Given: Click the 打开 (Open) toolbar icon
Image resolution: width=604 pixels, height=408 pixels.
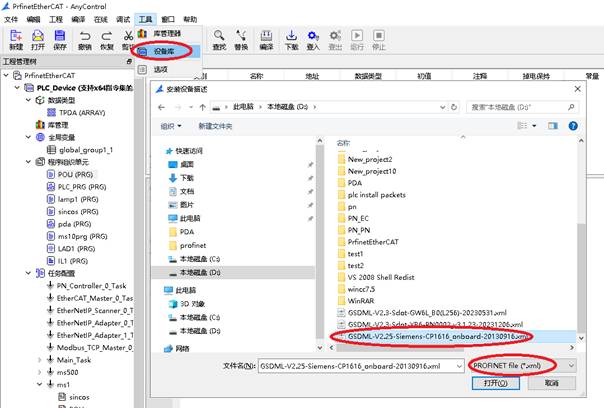Looking at the screenshot, I should (38, 40).
